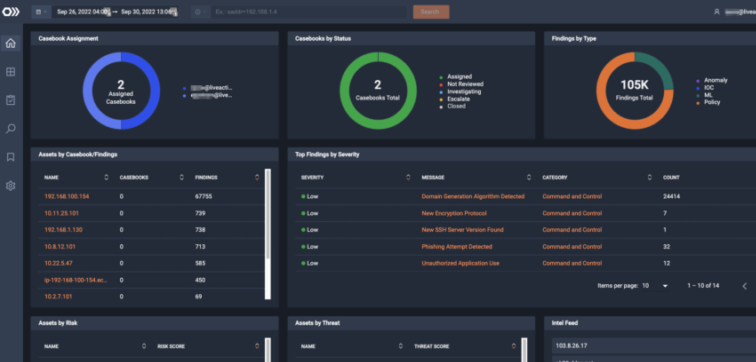Sort Top Findings by MESSAGE column
Screen dimensions: 756x362
coord(529,177)
